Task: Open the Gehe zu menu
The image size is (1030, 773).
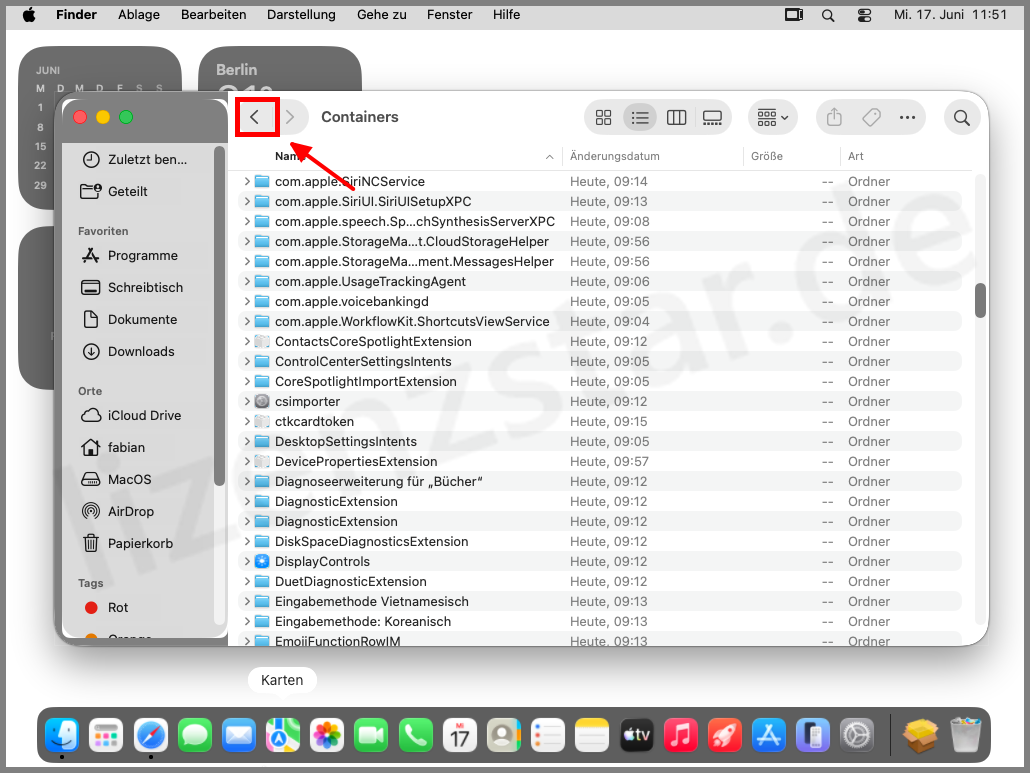Action: pyautogui.click(x=382, y=14)
